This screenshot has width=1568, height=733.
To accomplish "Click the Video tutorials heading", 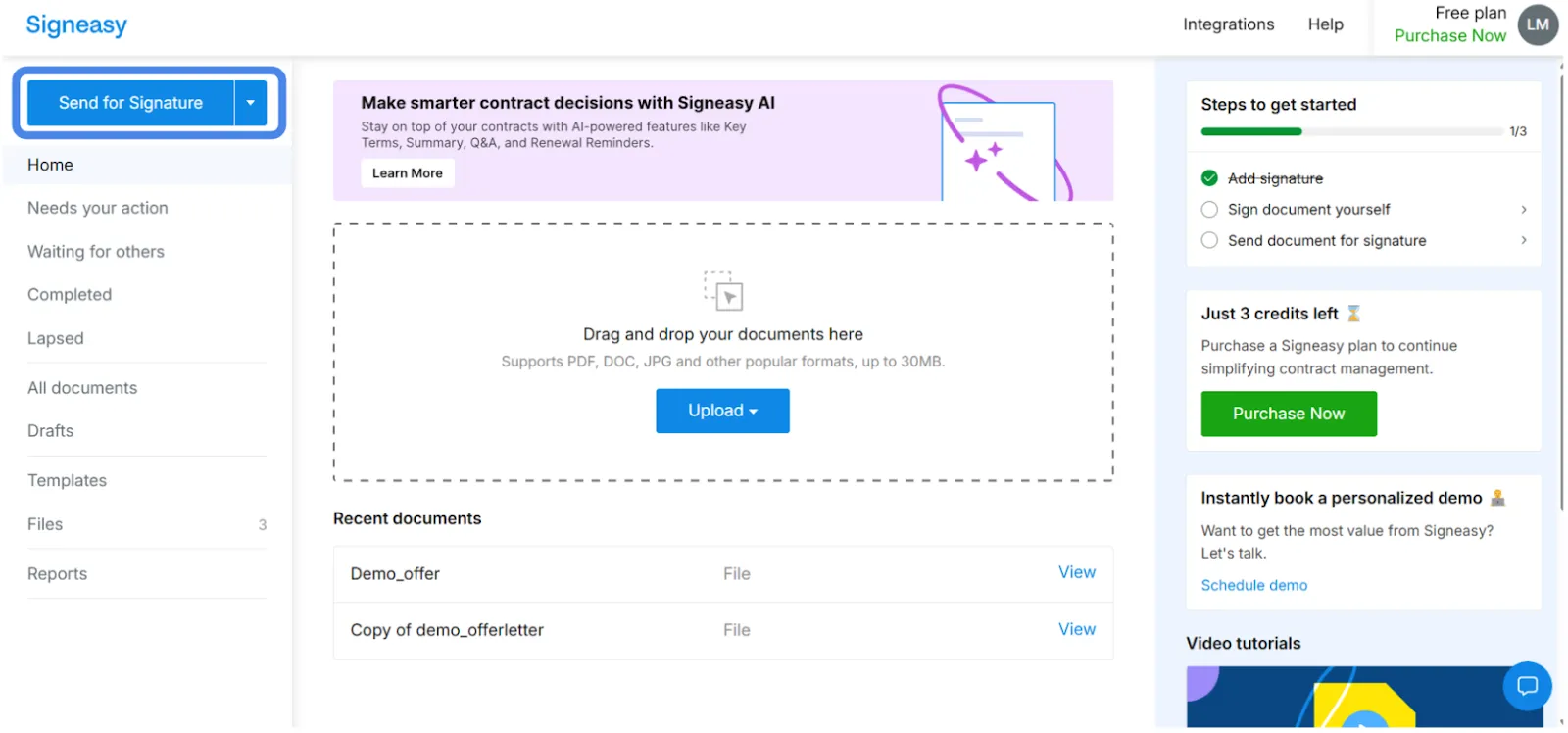I will (x=1244, y=643).
